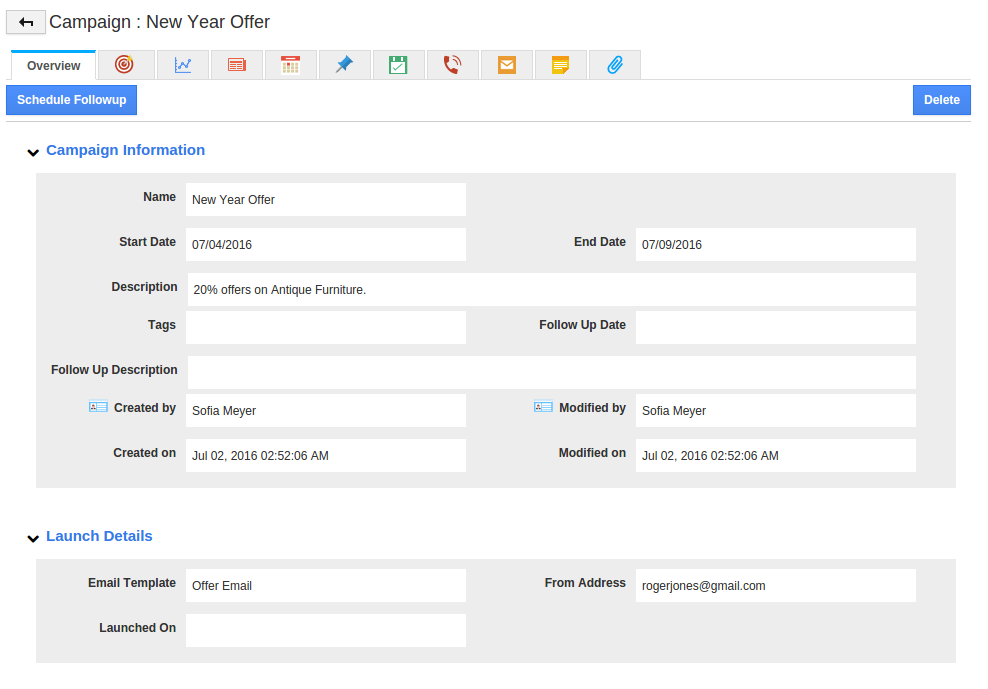Open the target (bullseye) icon tab

(x=124, y=65)
